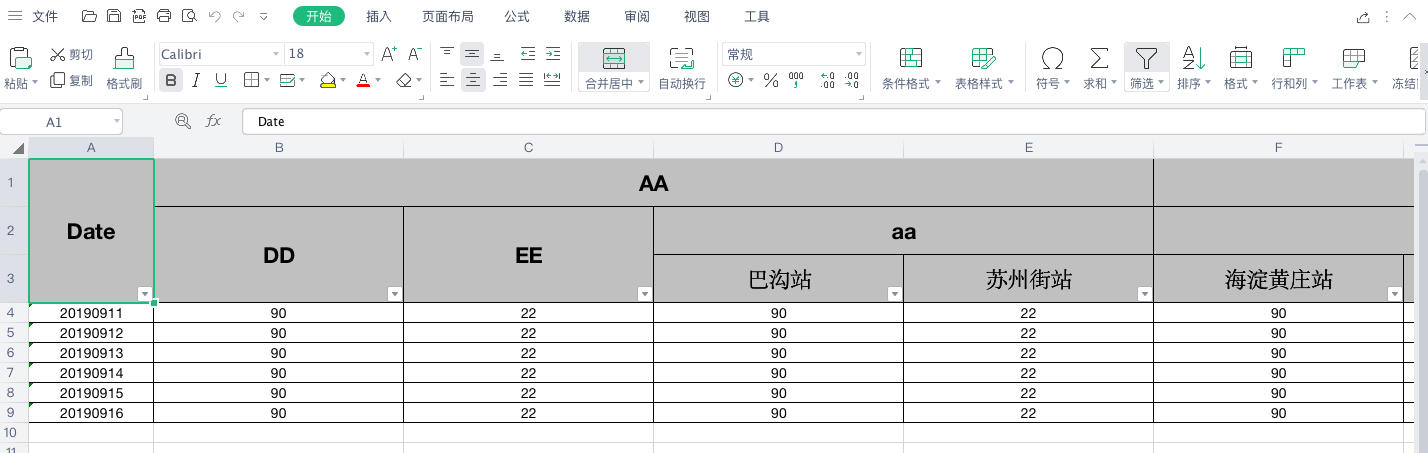
Task: Open filter dropdown on DD column
Action: [x=394, y=294]
